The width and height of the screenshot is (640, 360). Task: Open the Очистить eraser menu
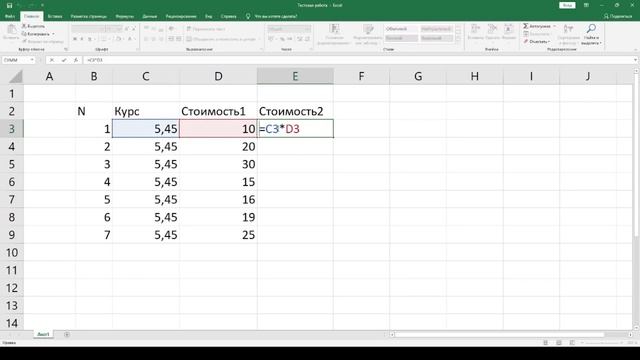537,42
